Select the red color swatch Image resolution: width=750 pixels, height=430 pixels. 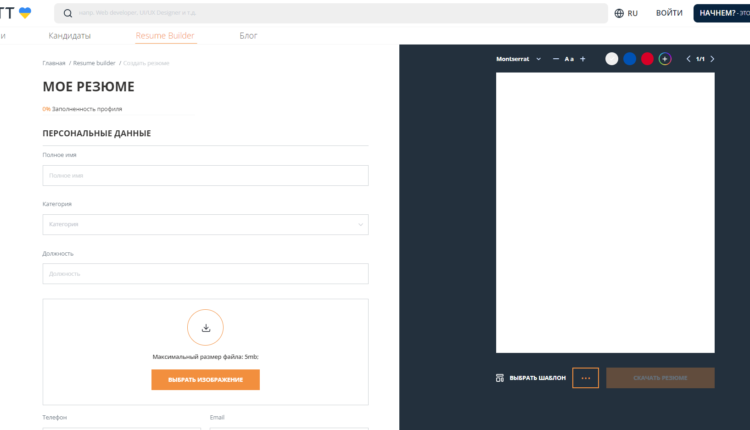[x=647, y=59]
